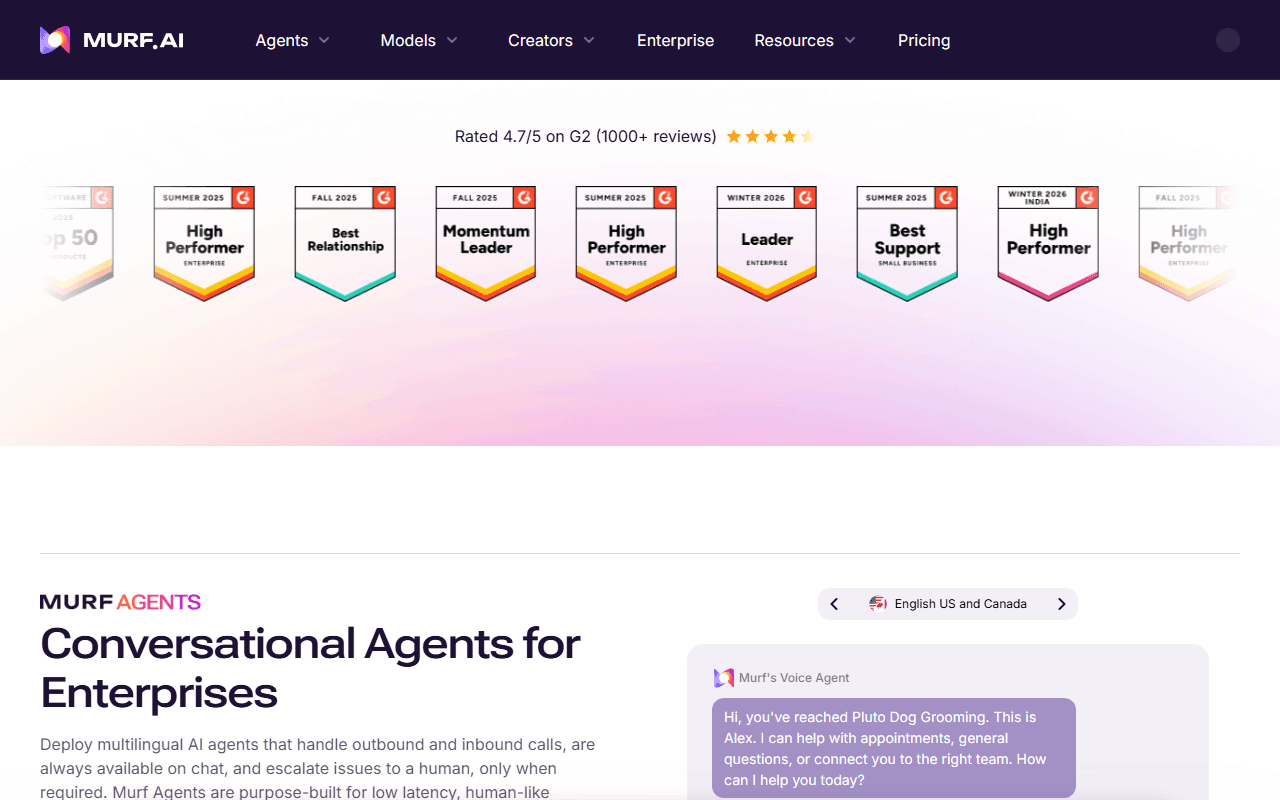Screen dimensions: 1280x800
Task: Click the G2 star rating icons
Action: (770, 136)
